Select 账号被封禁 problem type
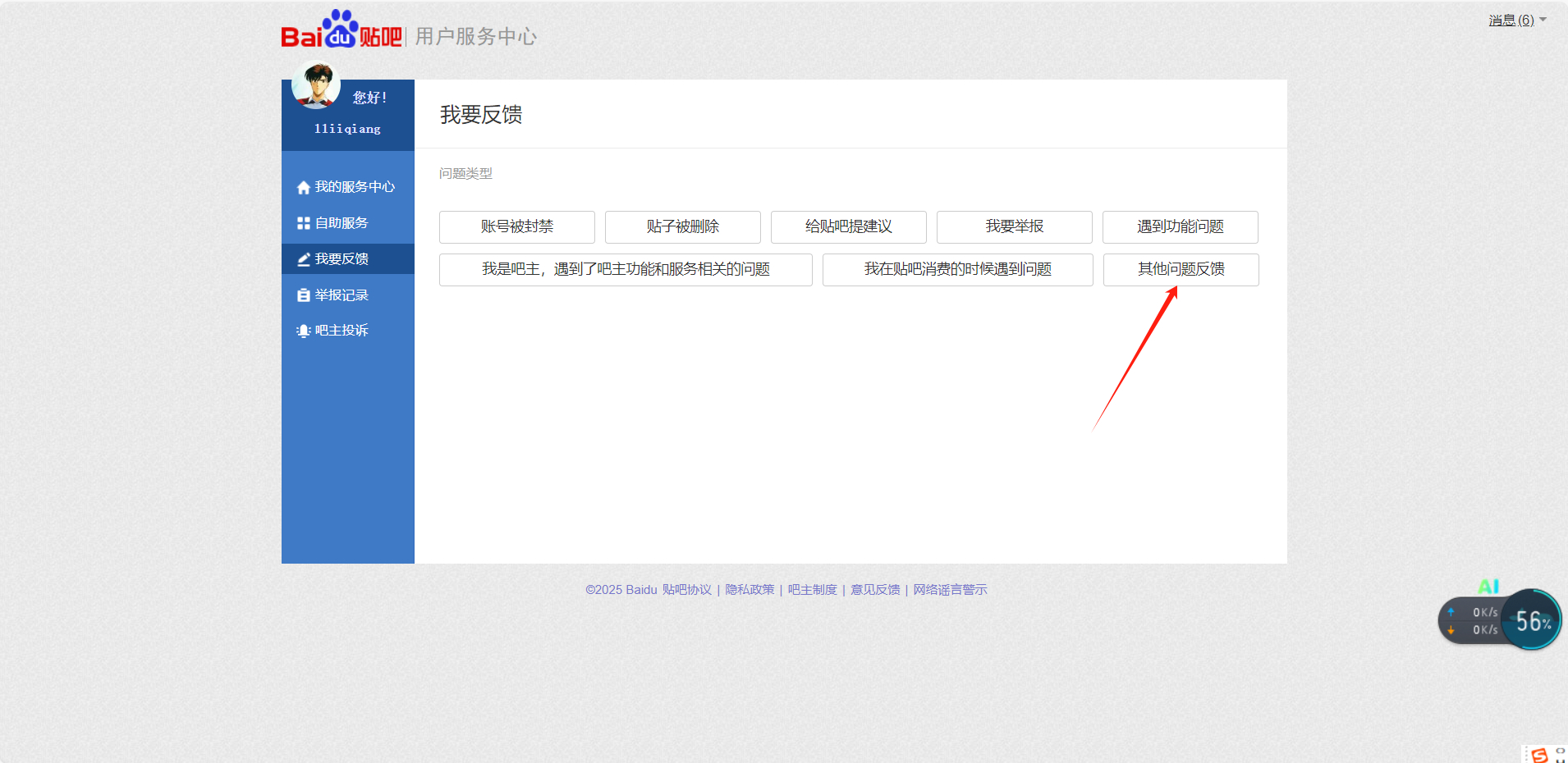 (516, 227)
